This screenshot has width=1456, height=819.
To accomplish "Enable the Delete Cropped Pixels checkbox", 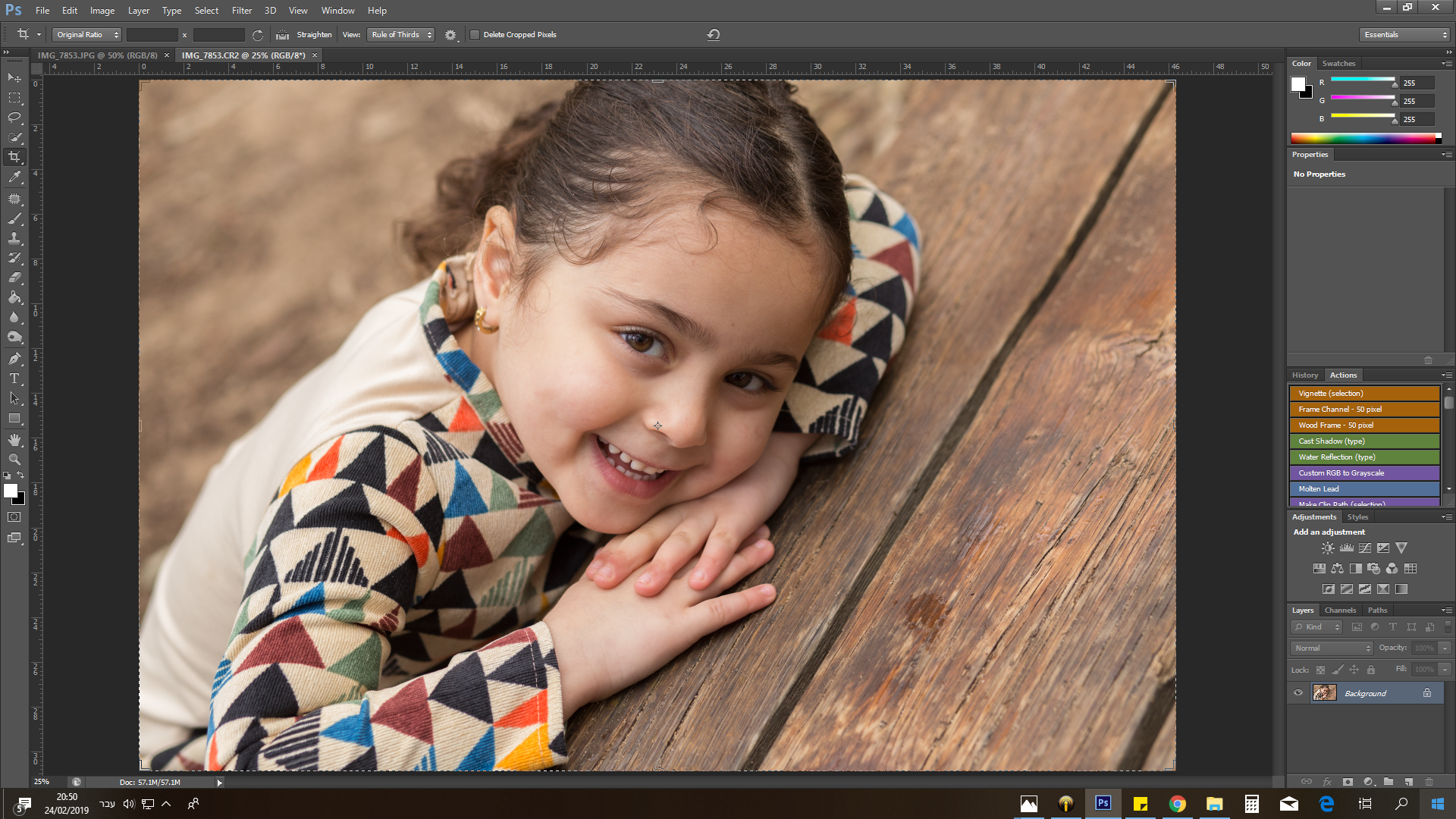I will [x=475, y=34].
